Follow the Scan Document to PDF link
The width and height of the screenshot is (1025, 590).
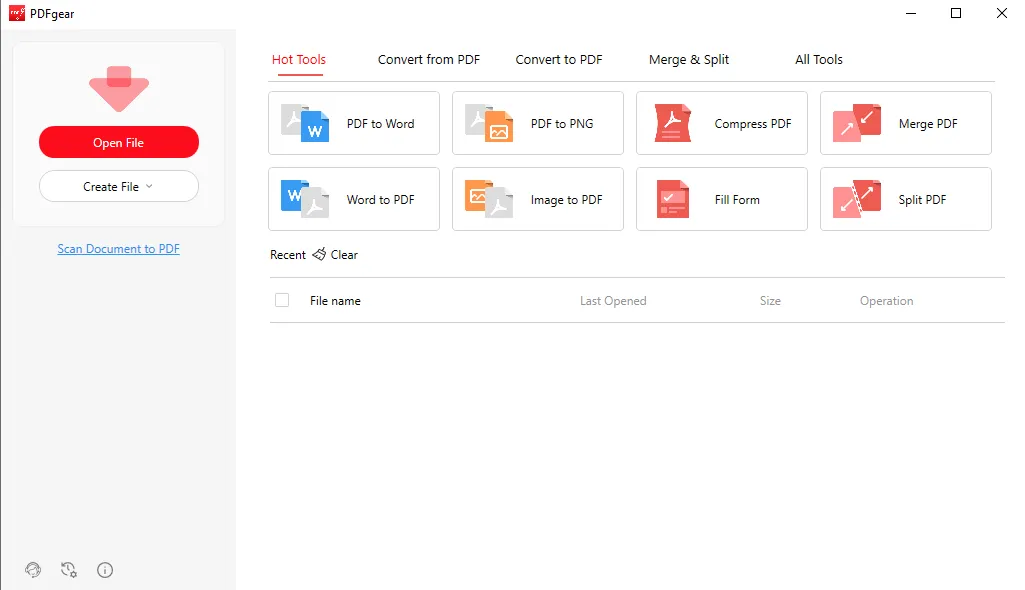tap(118, 249)
